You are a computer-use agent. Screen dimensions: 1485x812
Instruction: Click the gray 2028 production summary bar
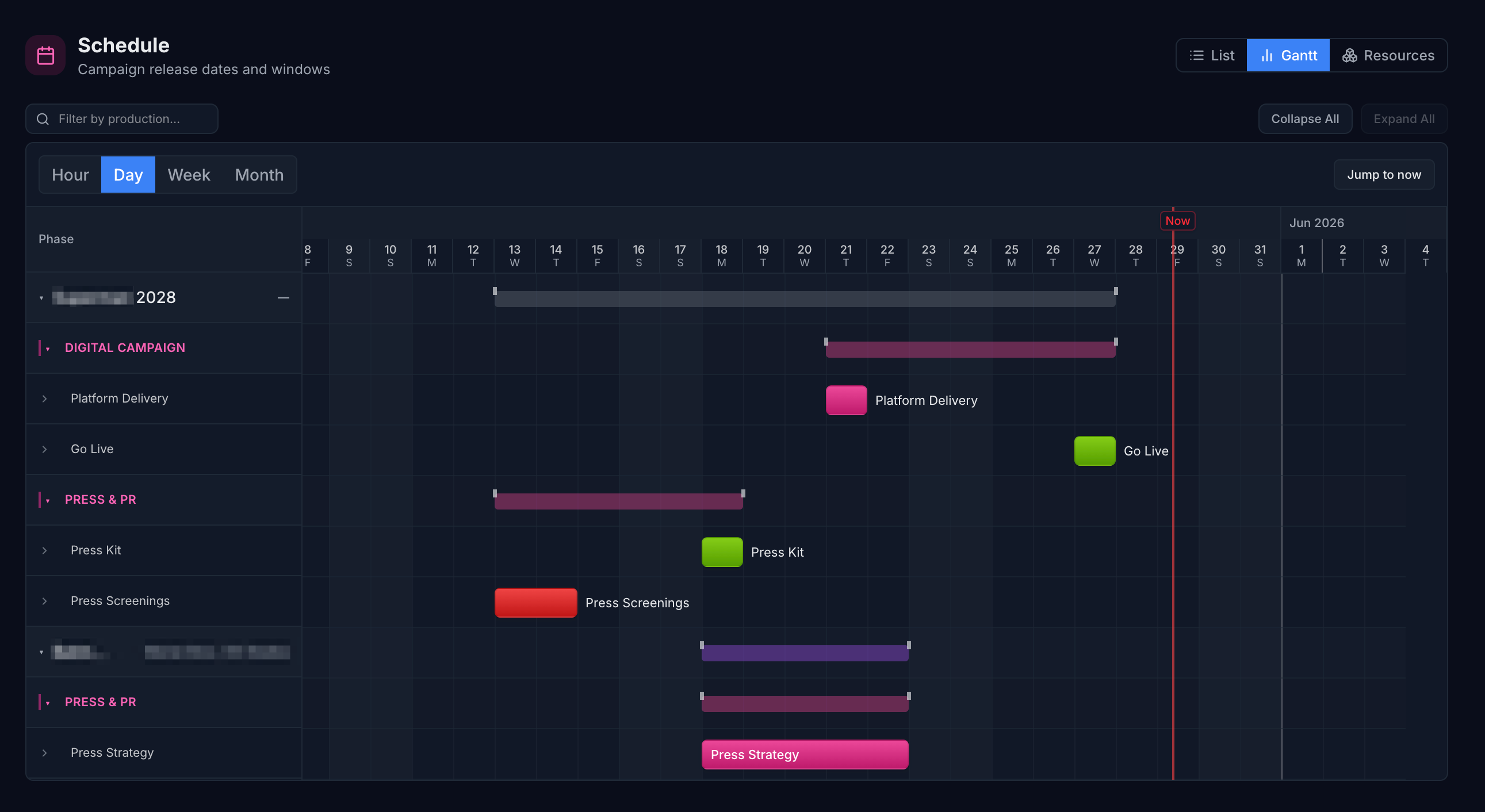pos(805,298)
